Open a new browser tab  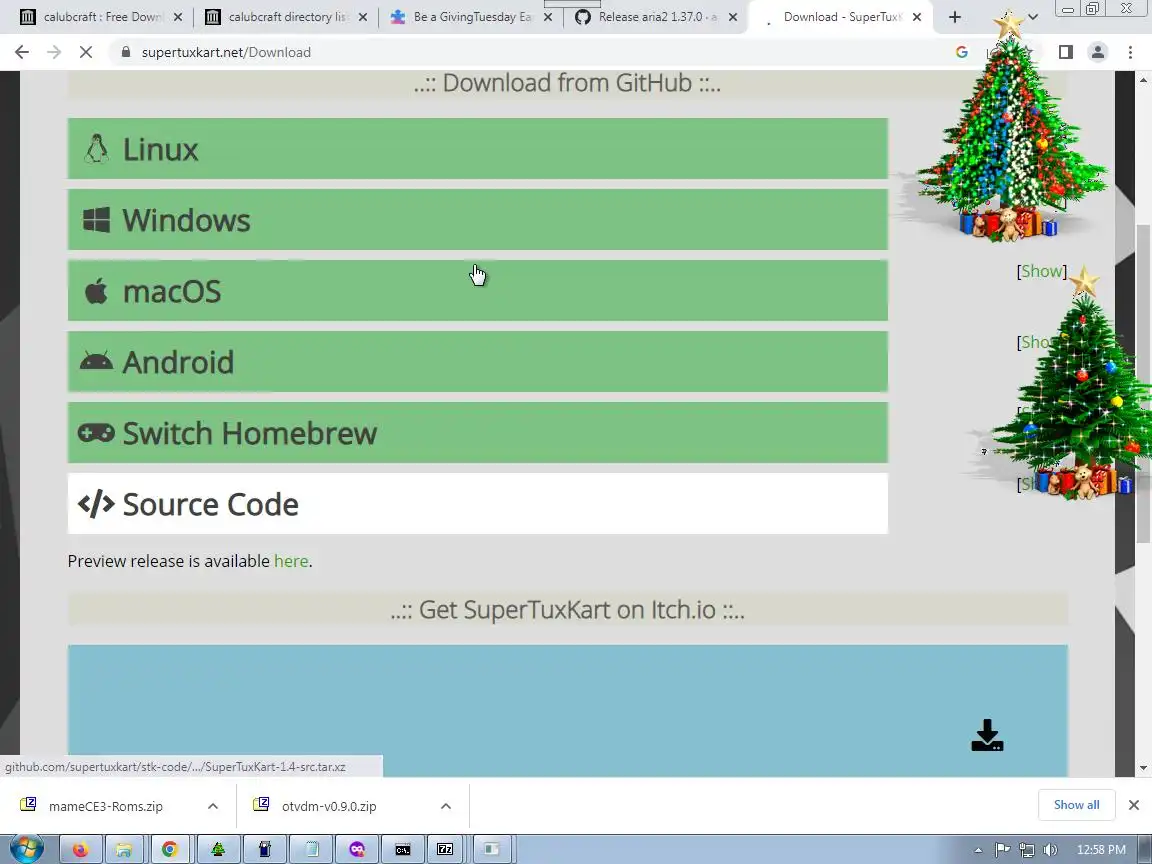954,17
